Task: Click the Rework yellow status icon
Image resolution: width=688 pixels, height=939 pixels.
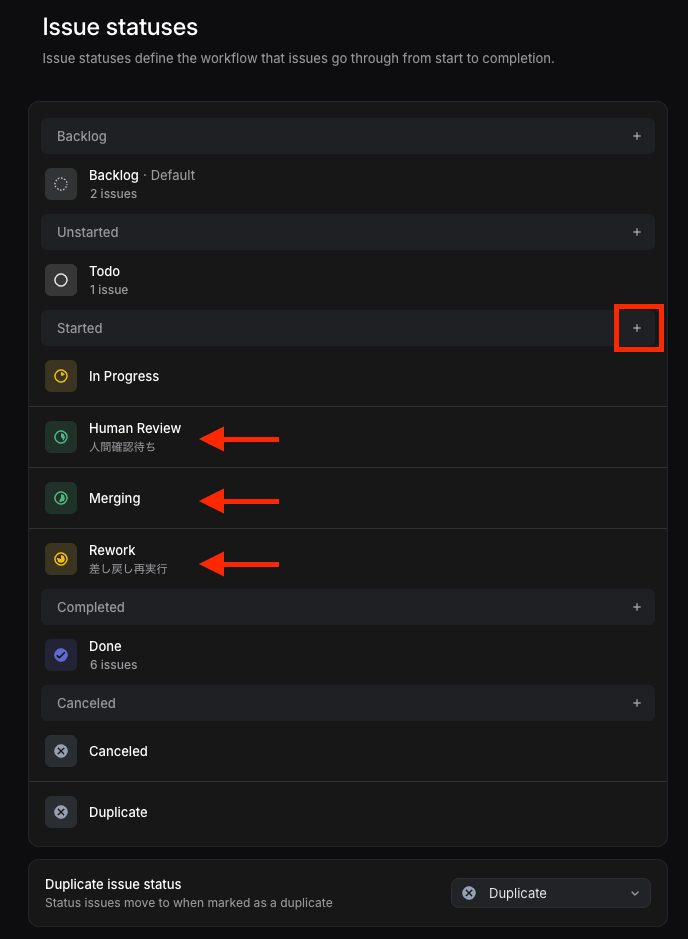Action: click(61, 559)
